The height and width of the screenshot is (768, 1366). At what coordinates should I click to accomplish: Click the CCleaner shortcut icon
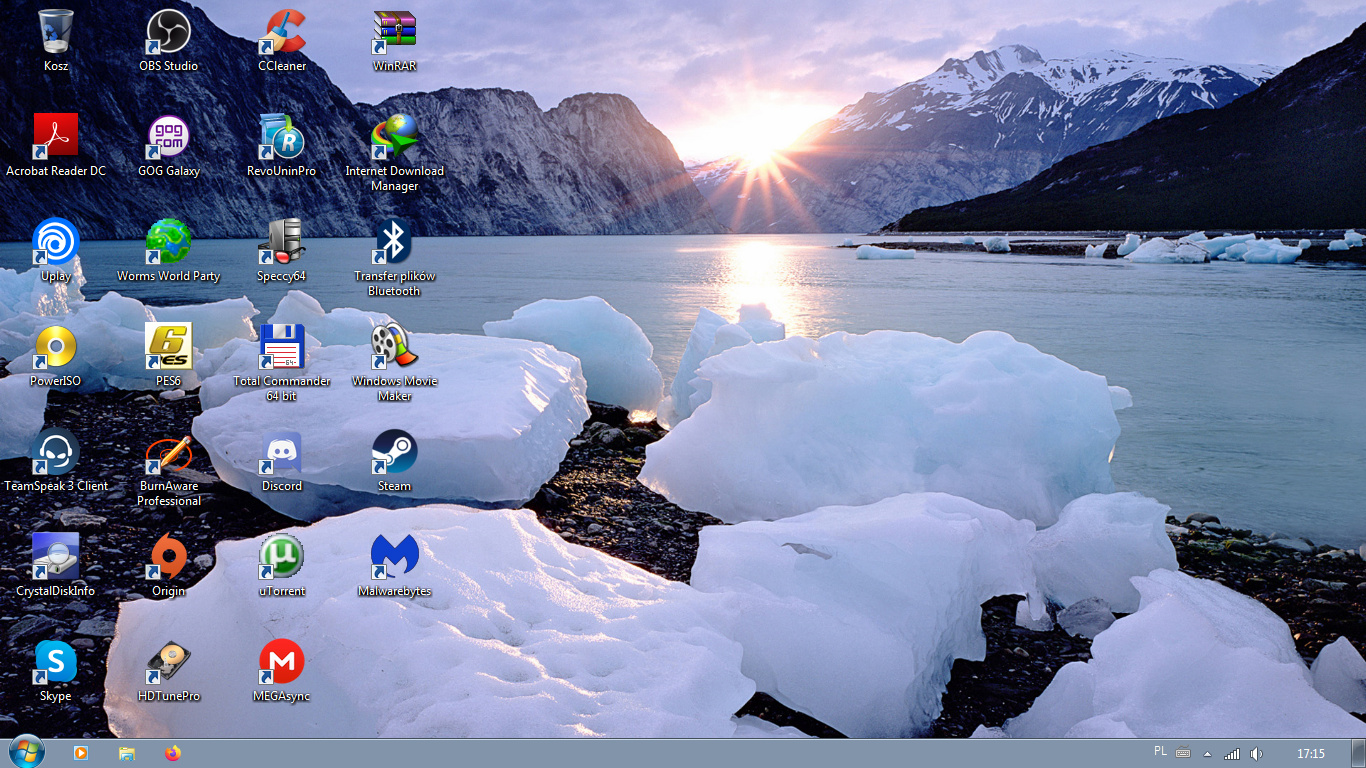click(x=282, y=32)
